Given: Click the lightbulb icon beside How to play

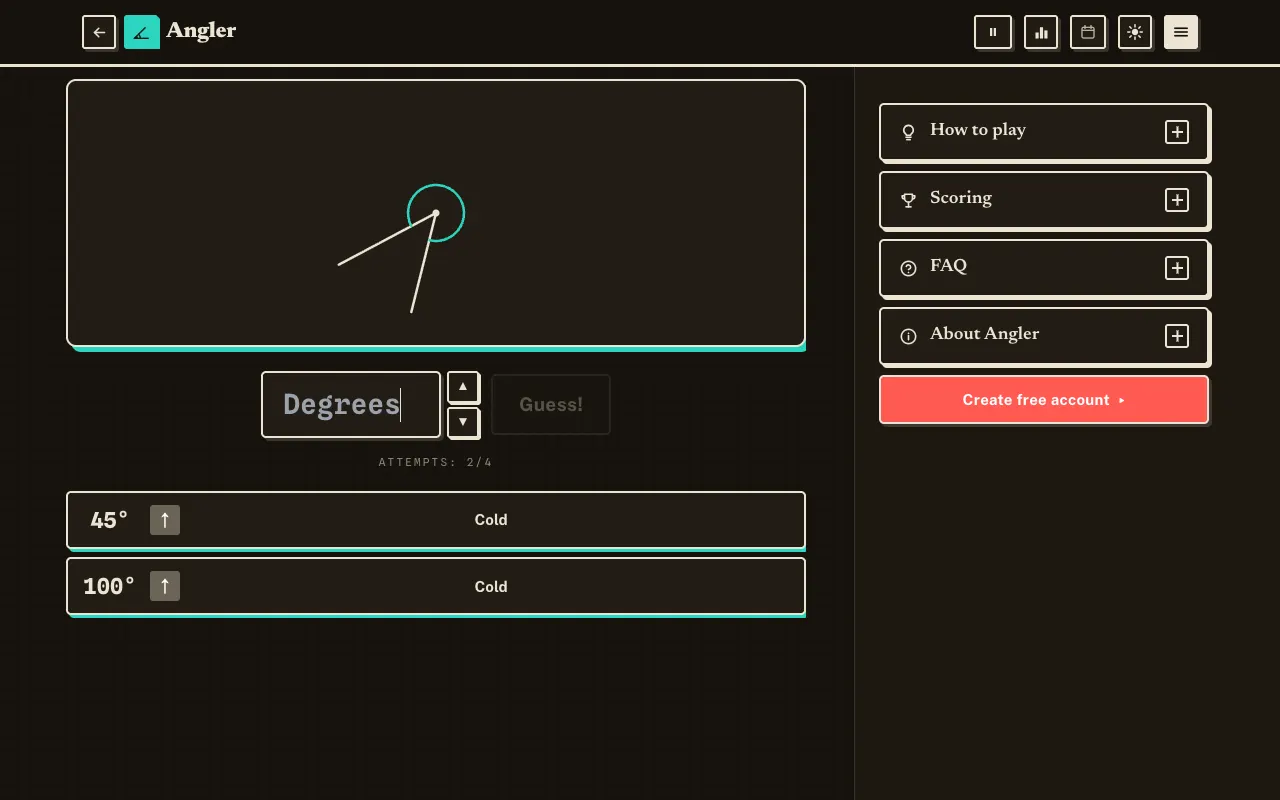Looking at the screenshot, I should (x=908, y=132).
